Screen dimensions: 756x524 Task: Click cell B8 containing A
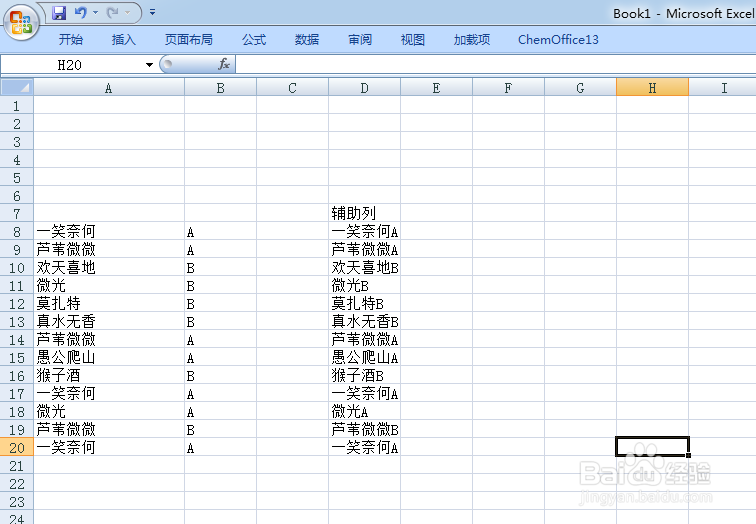point(220,231)
